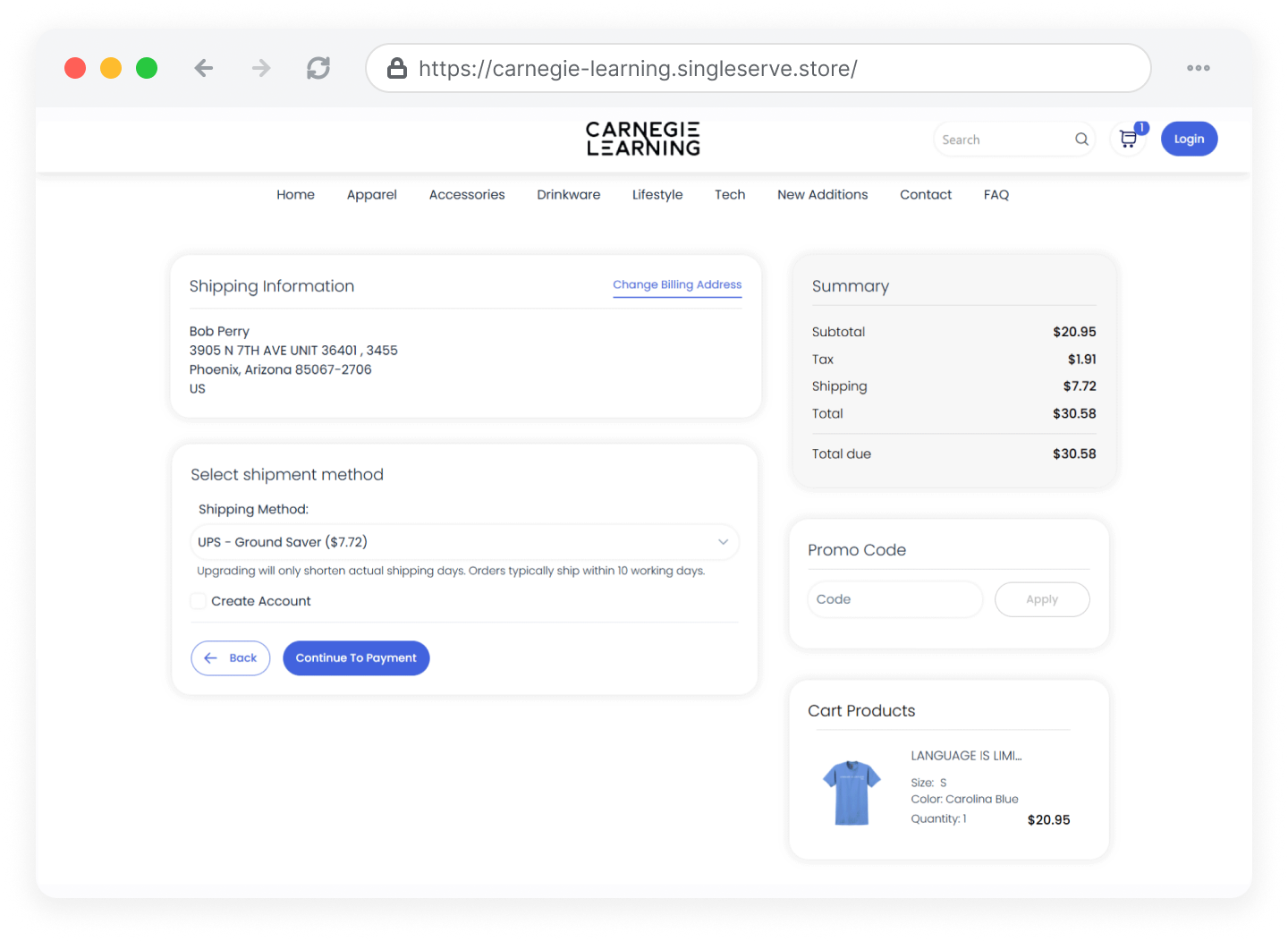Click the Phoenix, Arizona address line

pos(280,369)
